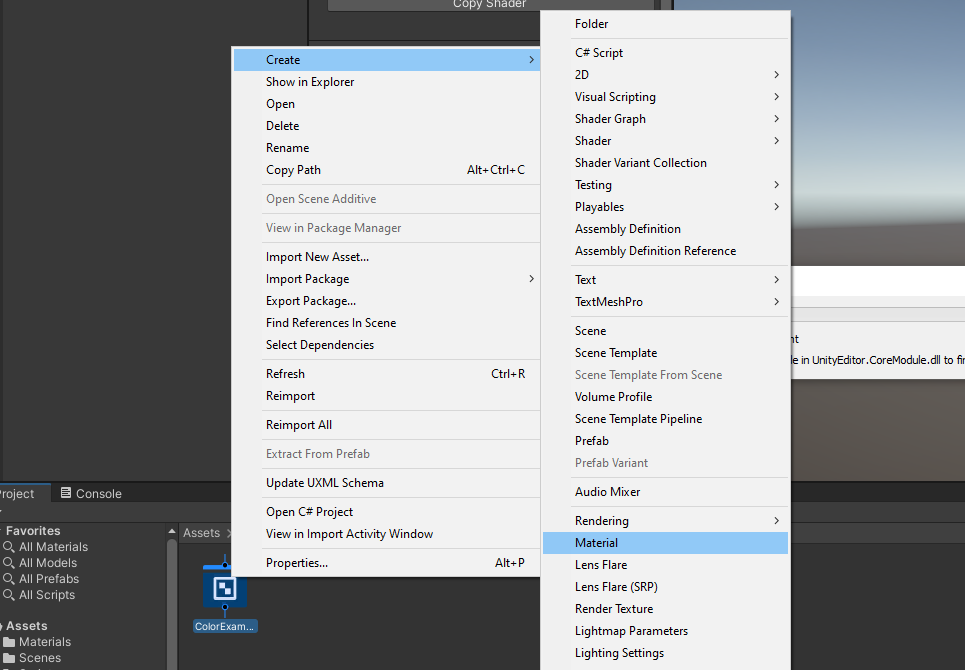This screenshot has width=965, height=670.
Task: Switch to the Console tab
Action: pos(98,494)
